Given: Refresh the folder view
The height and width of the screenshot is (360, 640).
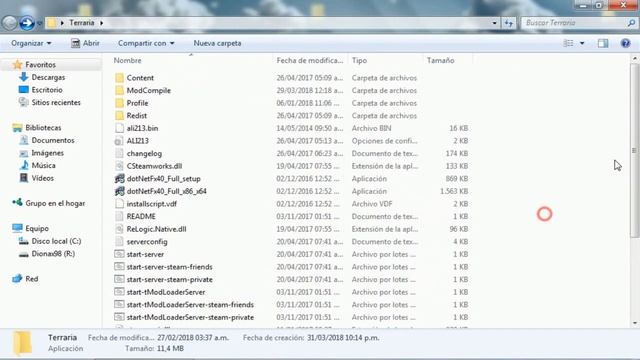Looking at the screenshot, I should click(x=509, y=23).
